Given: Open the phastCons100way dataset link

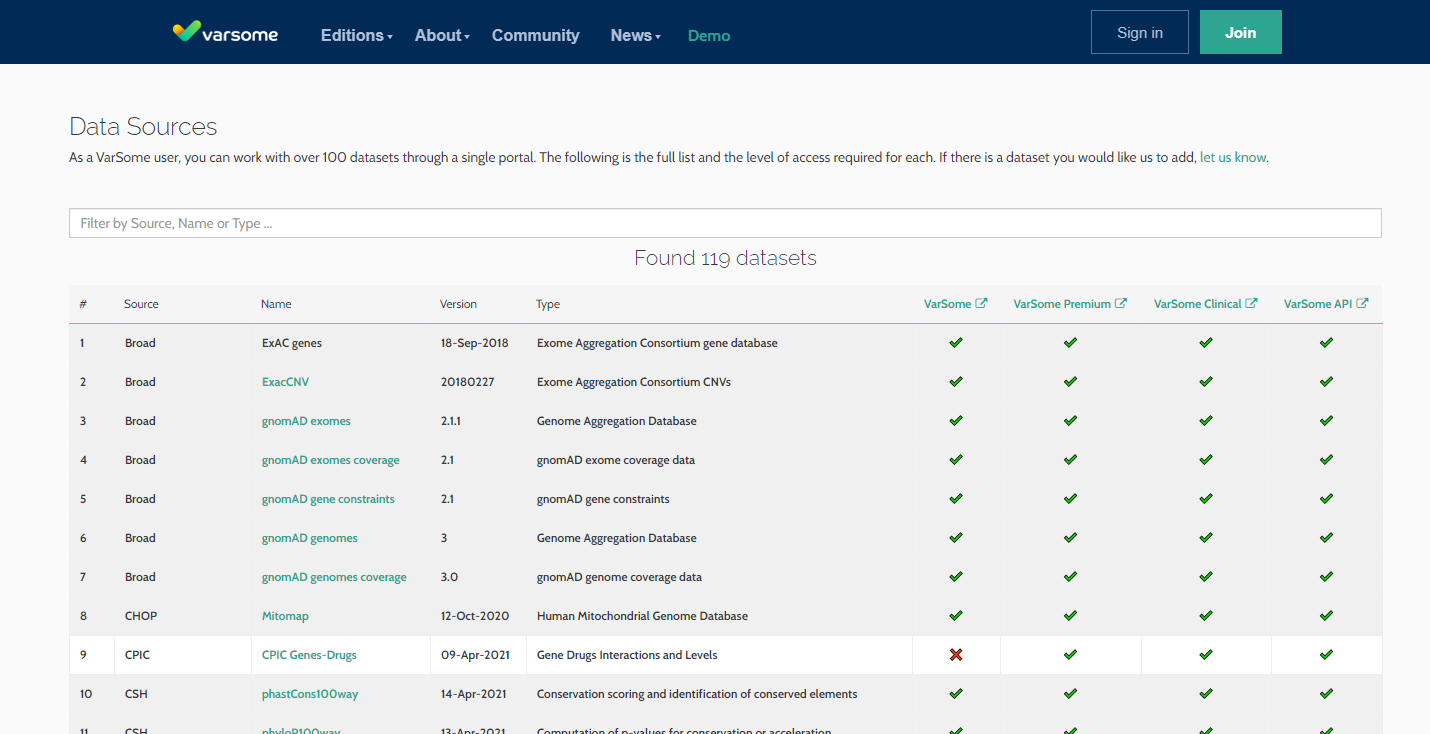Looking at the screenshot, I should click(310, 694).
